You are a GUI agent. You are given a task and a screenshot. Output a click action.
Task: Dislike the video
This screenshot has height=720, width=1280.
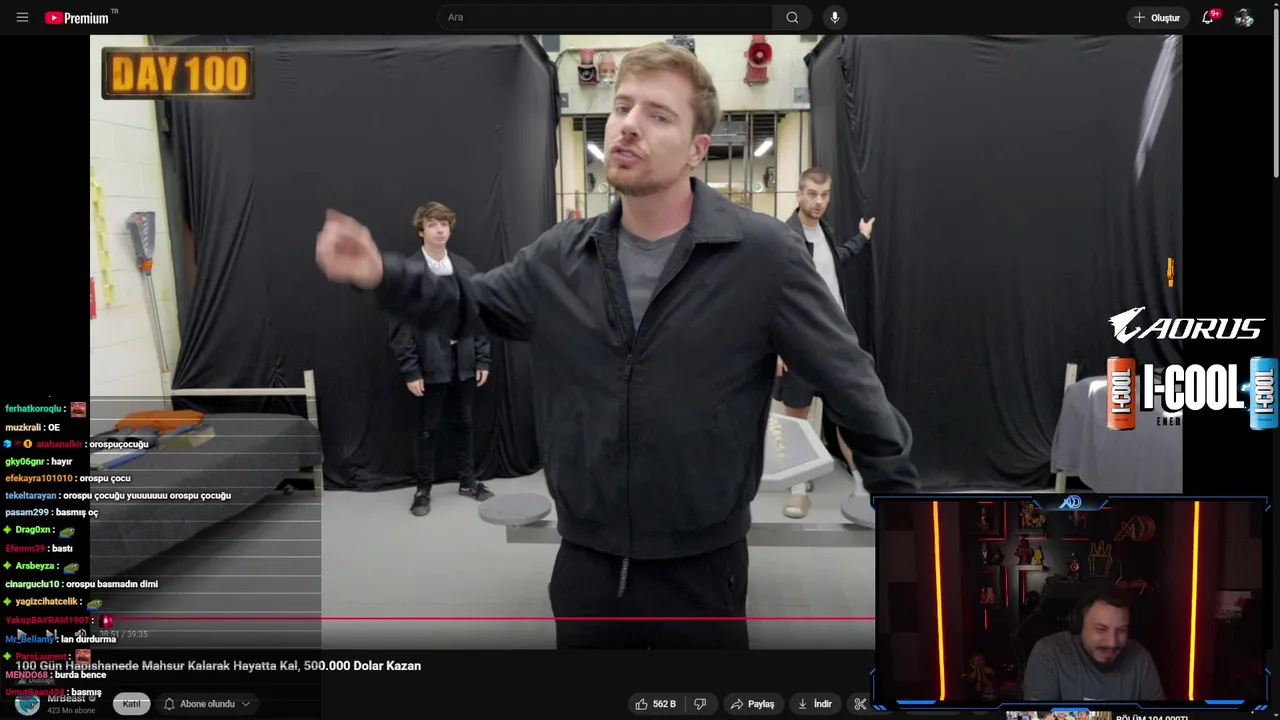(x=701, y=704)
